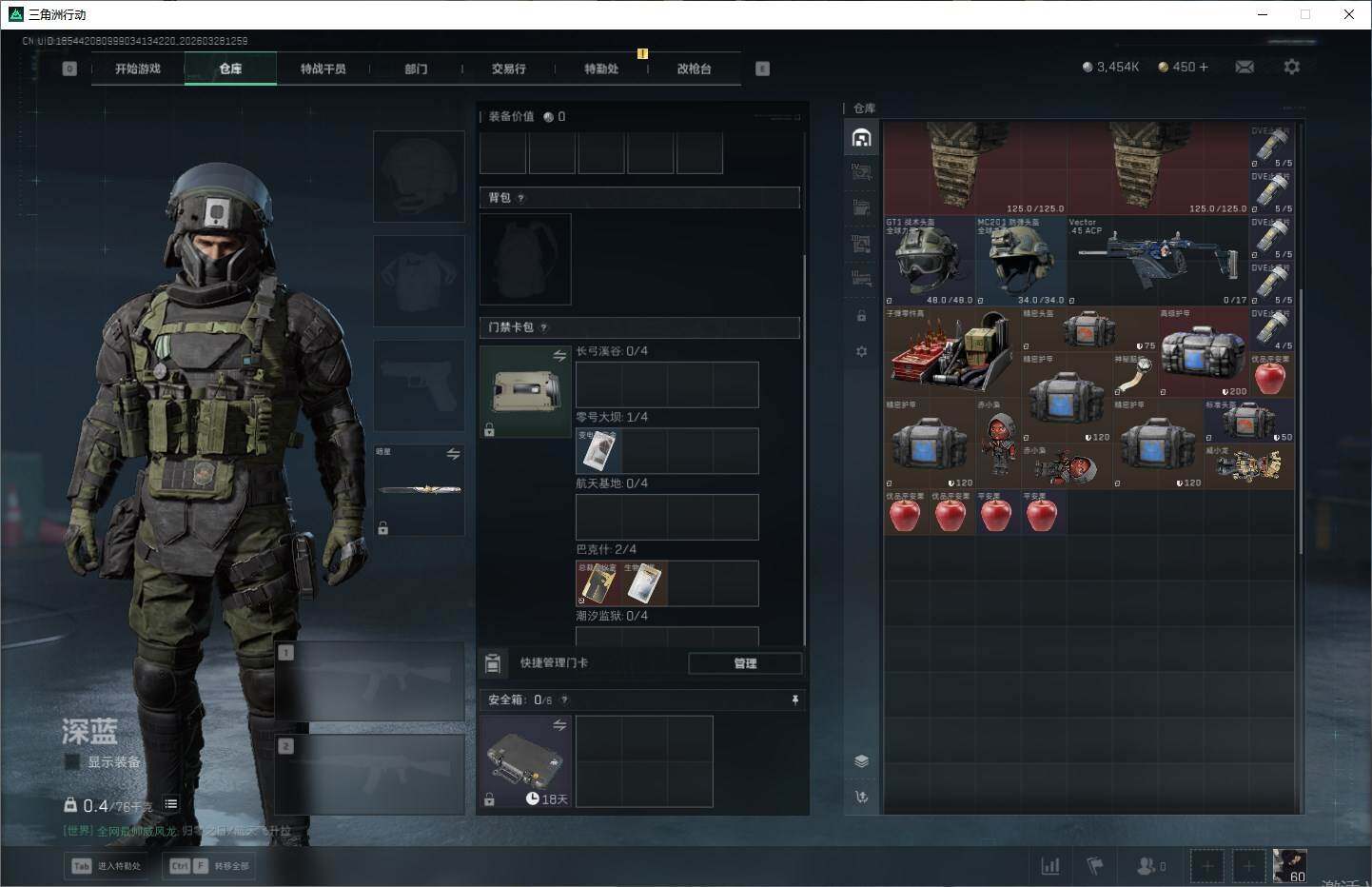Screen dimensions: 1372x887
Task: Click the lock icon on keycard pack
Action: point(489,430)
